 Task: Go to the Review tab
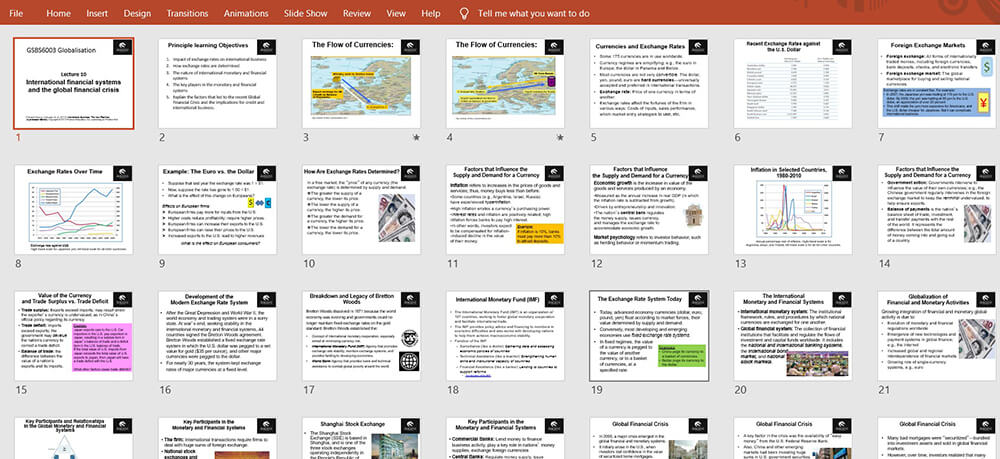[x=357, y=13]
